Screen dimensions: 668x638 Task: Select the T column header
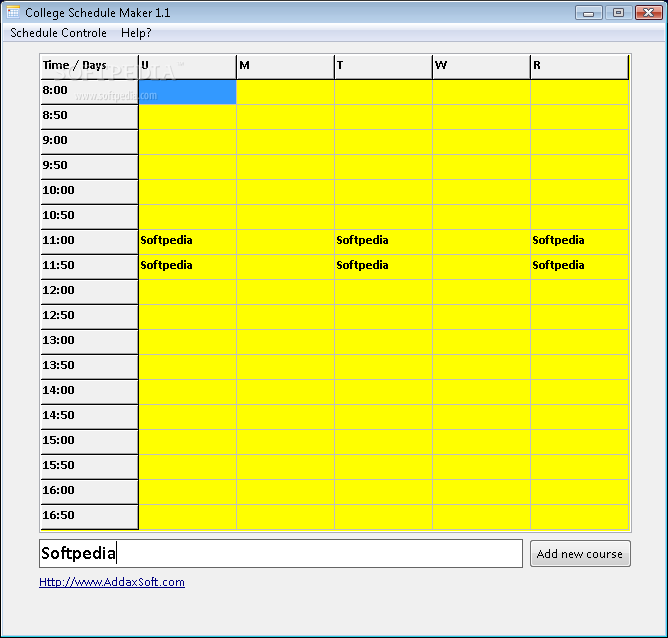383,66
